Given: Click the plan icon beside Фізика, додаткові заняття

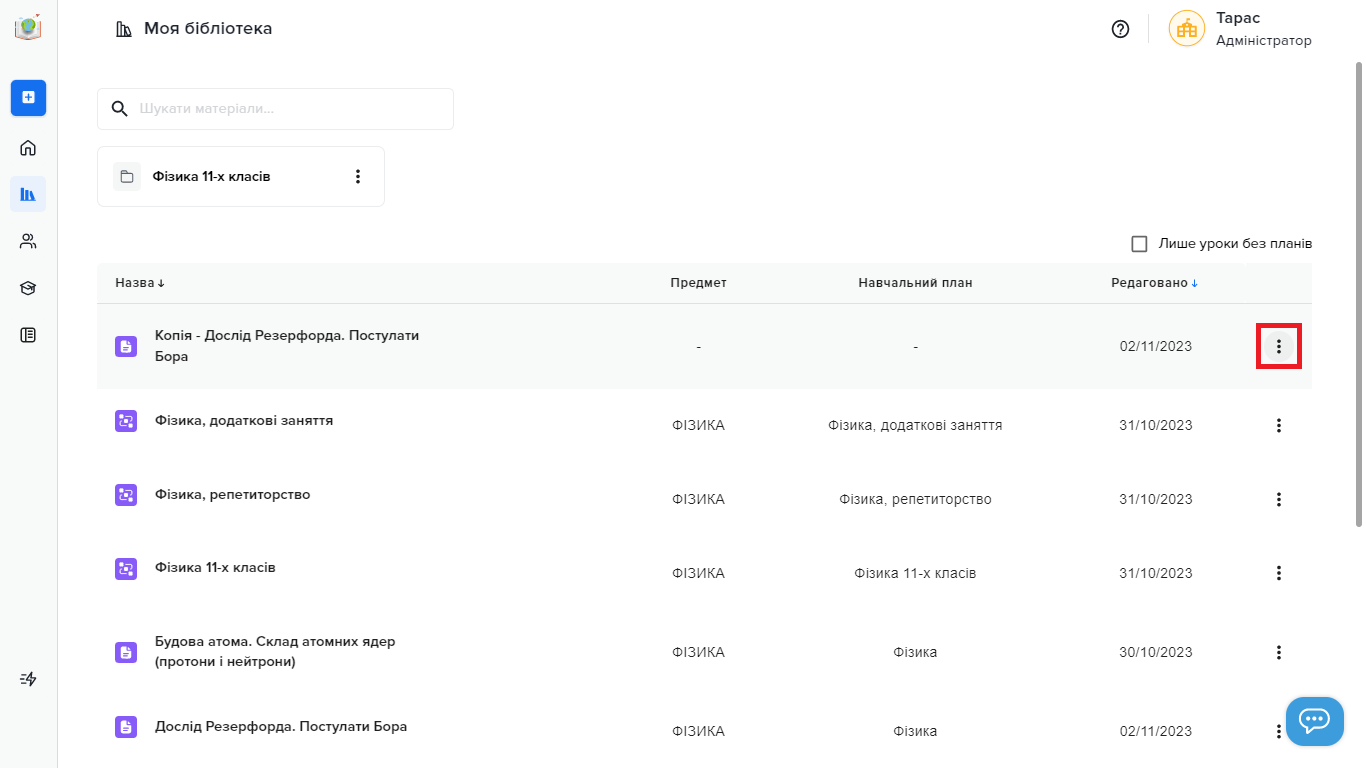Looking at the screenshot, I should 126,421.
